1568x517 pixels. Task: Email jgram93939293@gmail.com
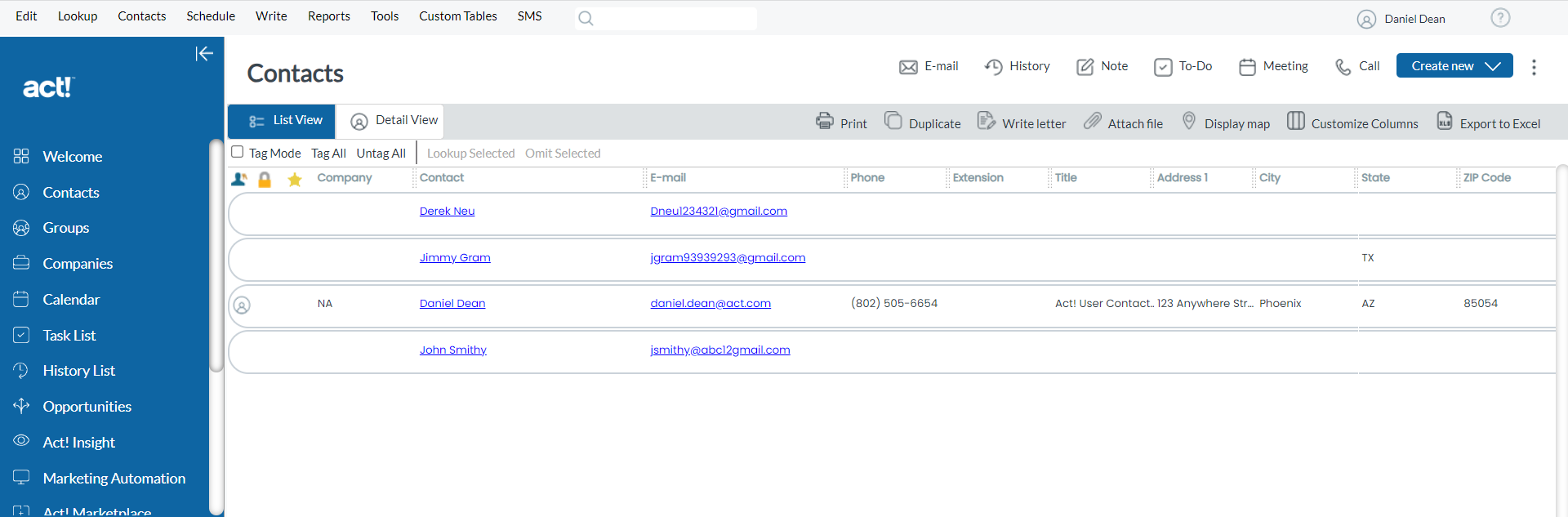(728, 258)
